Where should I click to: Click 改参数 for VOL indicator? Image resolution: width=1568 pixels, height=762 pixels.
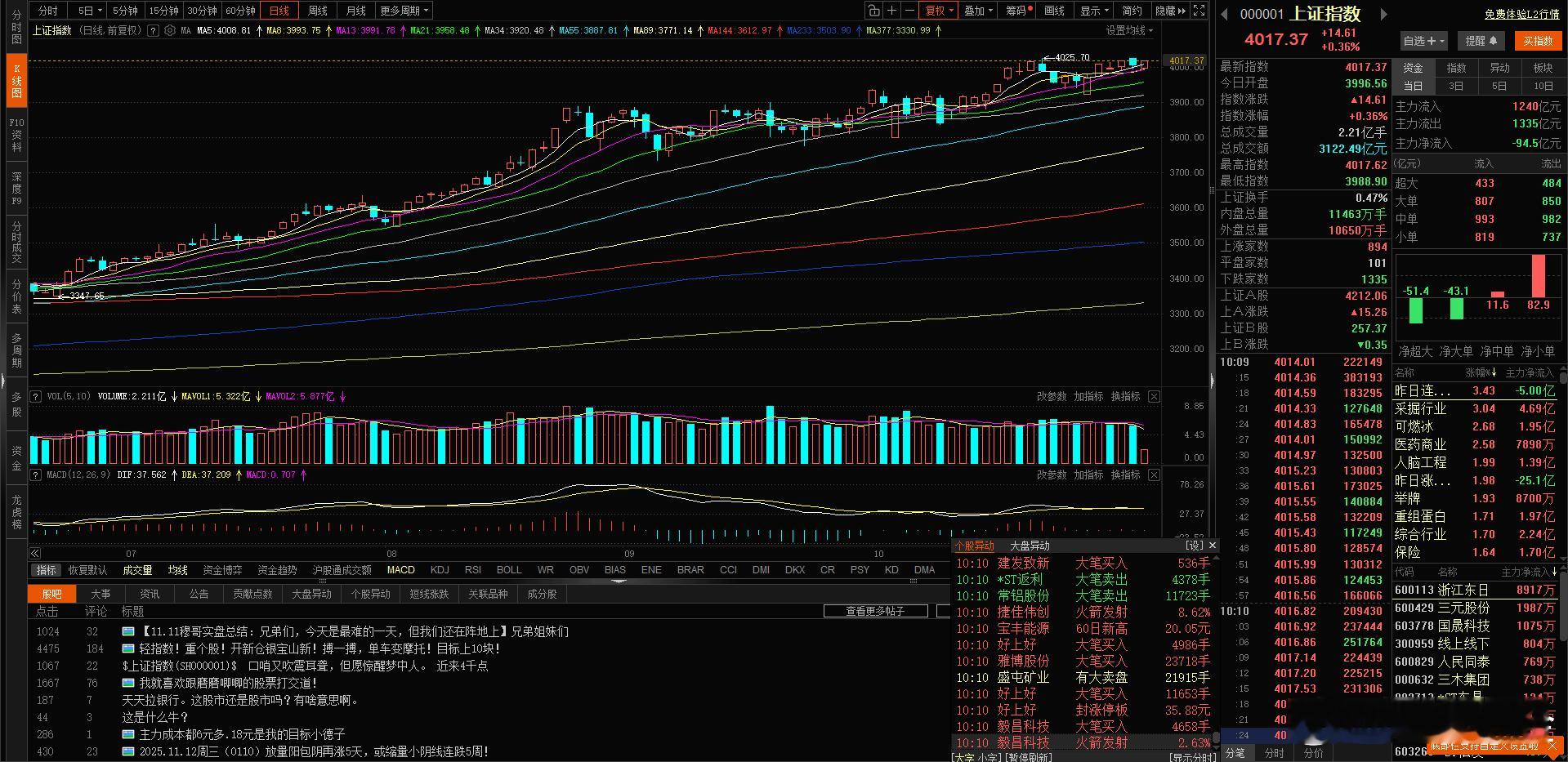pyautogui.click(x=1052, y=396)
